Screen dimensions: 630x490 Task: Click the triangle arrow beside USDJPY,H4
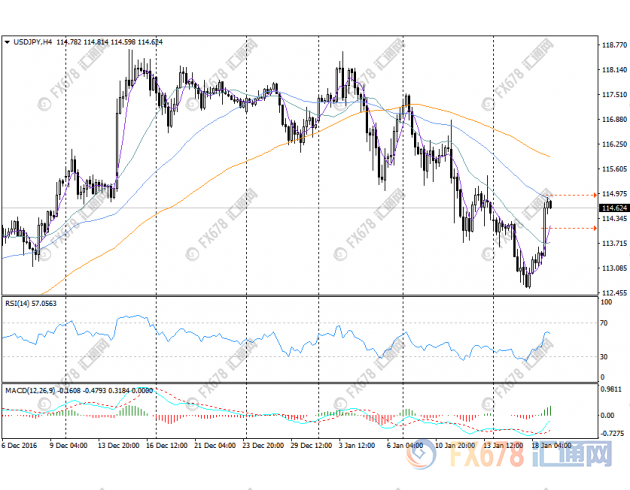[8, 42]
